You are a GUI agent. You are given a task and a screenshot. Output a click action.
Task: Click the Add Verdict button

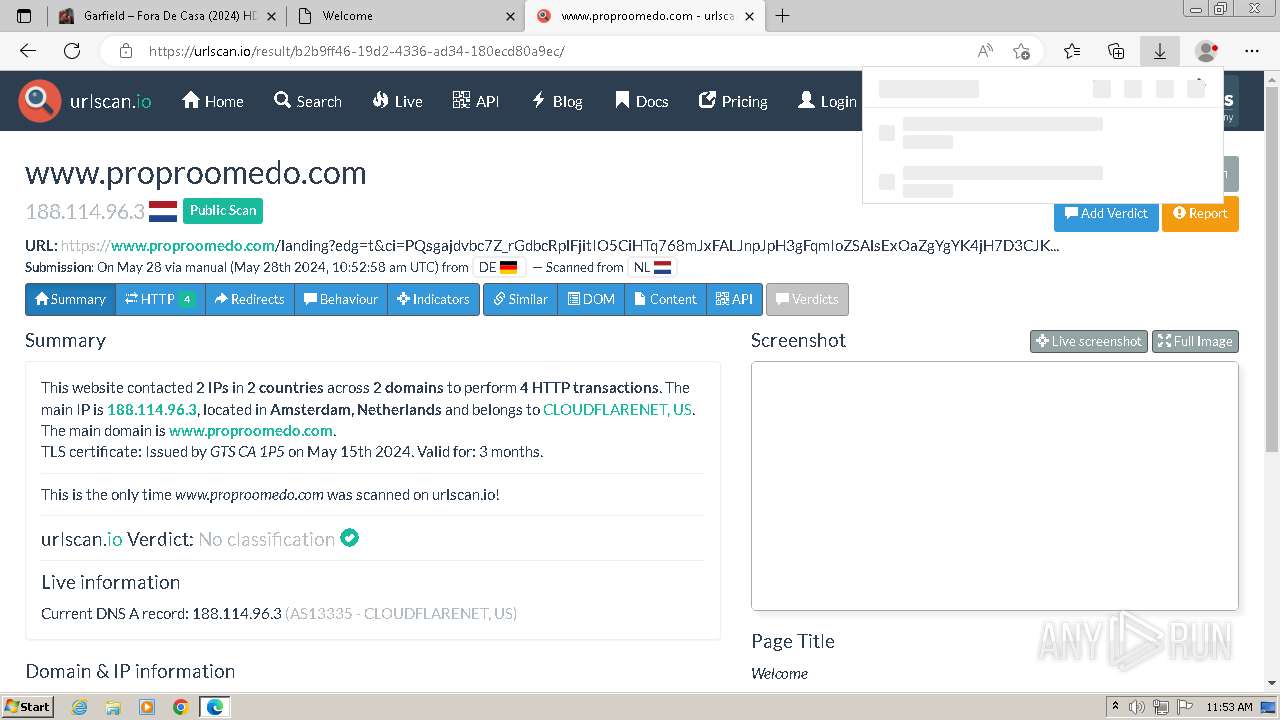click(1106, 213)
